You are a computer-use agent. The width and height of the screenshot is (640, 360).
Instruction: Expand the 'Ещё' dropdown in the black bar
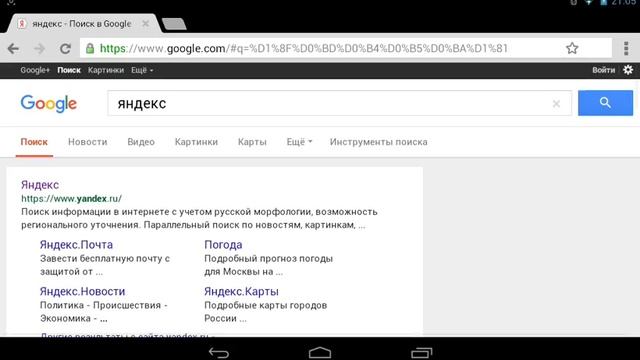pos(142,70)
